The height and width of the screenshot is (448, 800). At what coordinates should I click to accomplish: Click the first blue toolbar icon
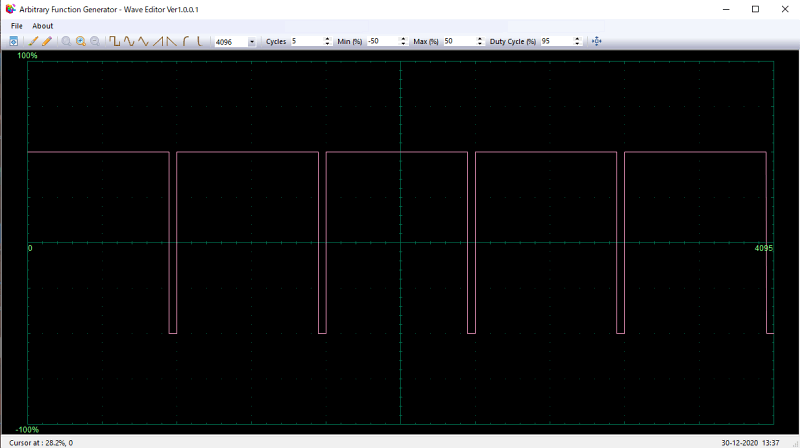13,41
